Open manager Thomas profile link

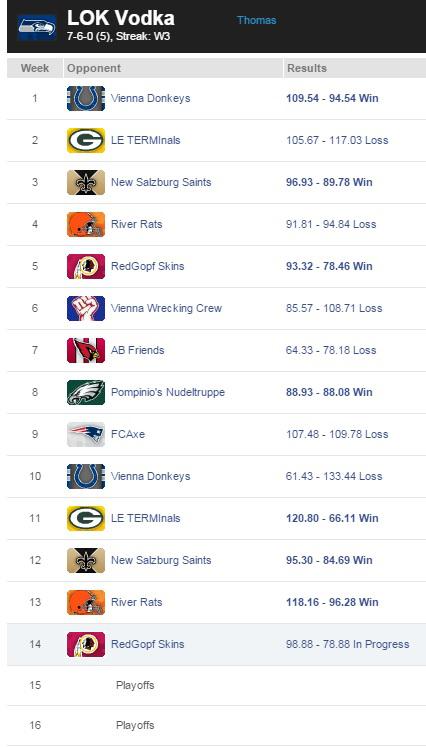coord(256,20)
